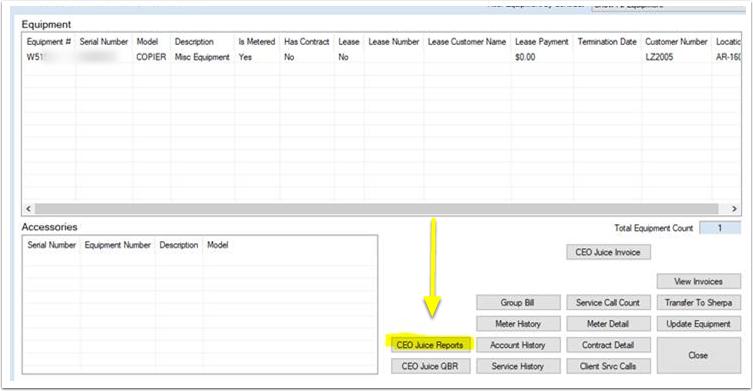Viewport: 753px width, 391px height.
Task: Sort by Lease Payment column header
Action: (x=542, y=42)
